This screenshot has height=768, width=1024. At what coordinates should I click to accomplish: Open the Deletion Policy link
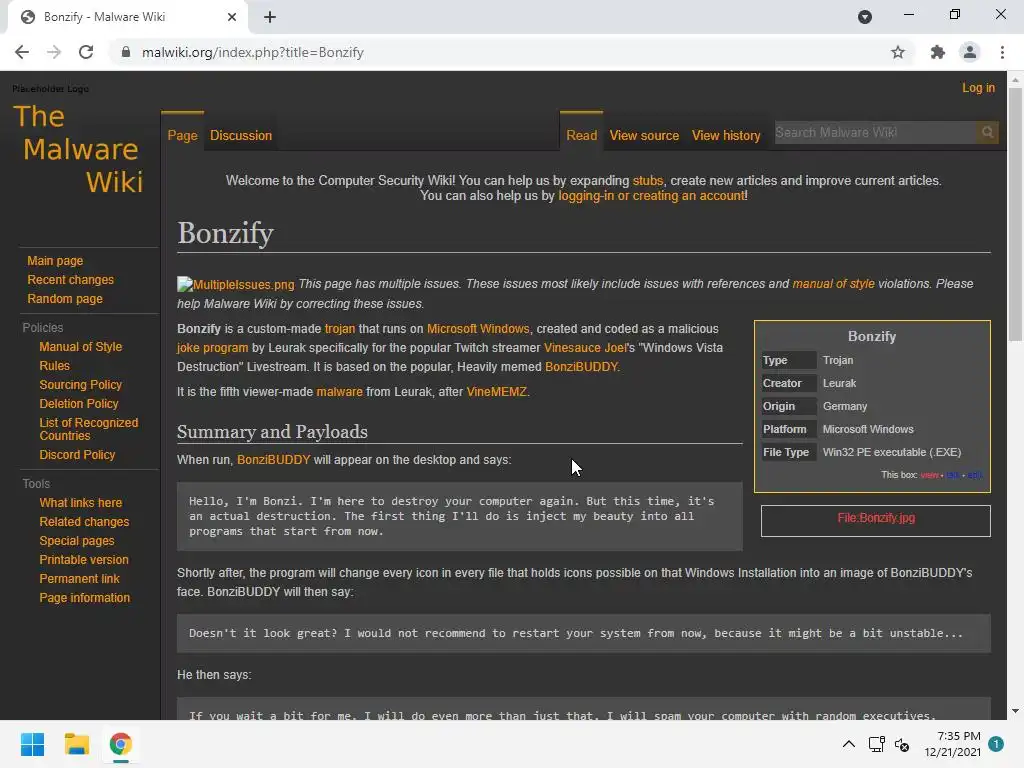click(78, 404)
